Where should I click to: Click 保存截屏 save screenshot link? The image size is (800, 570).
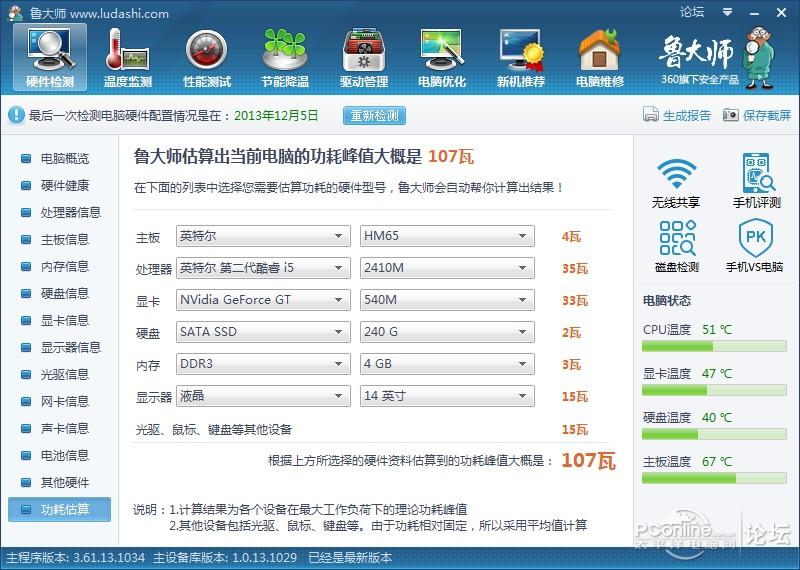tap(766, 115)
